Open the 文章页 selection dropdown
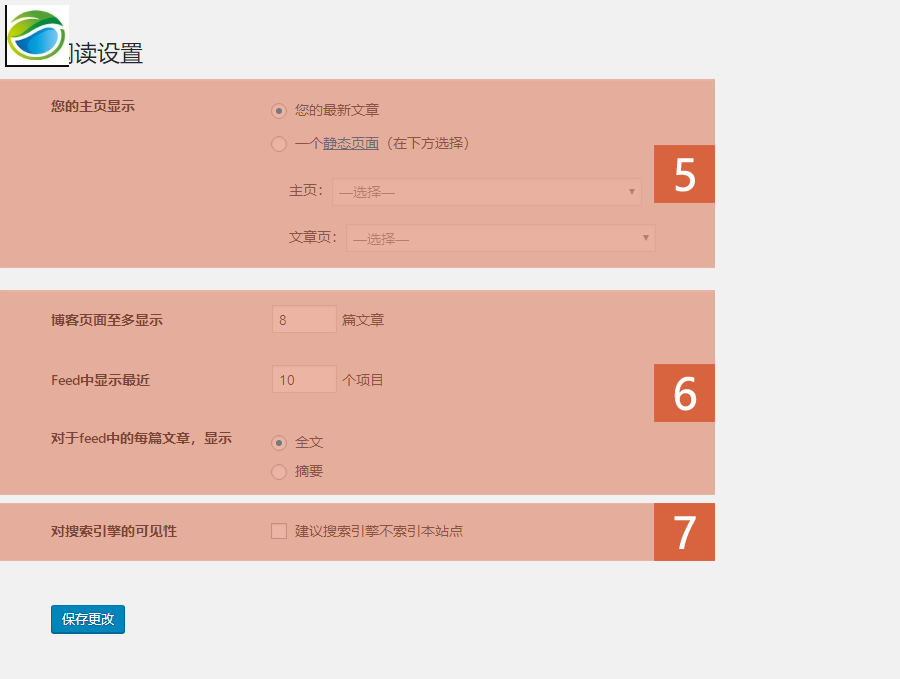900x679 pixels. click(501, 238)
